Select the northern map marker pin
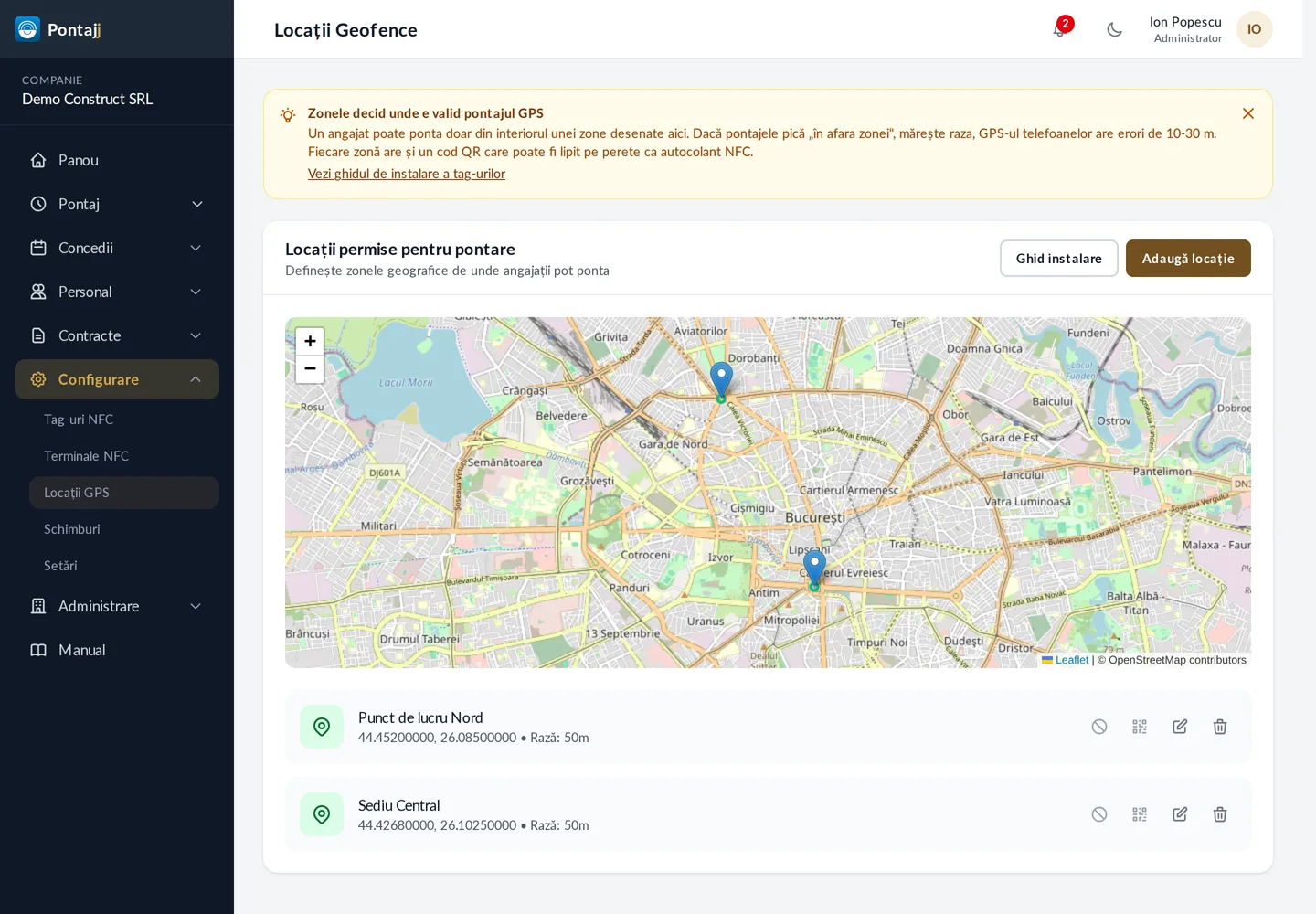Screen dimensions: 1316x914 (721, 378)
